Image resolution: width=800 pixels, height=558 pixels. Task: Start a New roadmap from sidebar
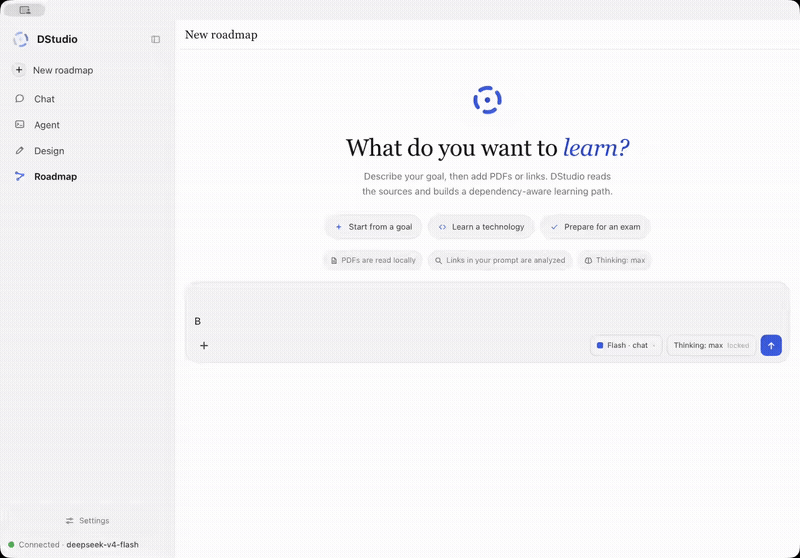[x=63, y=70]
